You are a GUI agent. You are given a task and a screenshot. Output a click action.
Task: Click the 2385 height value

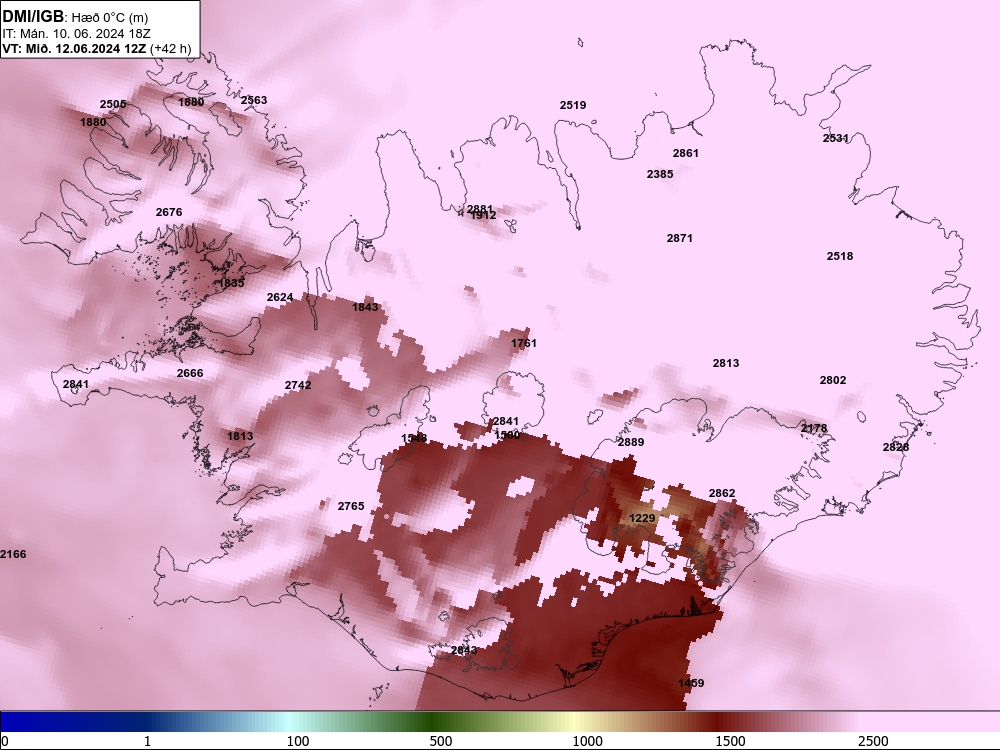[659, 174]
